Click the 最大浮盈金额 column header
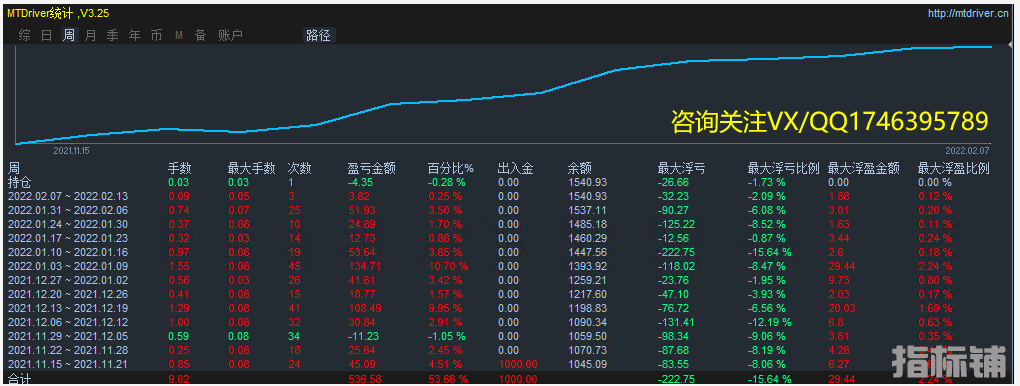 [x=863, y=169]
